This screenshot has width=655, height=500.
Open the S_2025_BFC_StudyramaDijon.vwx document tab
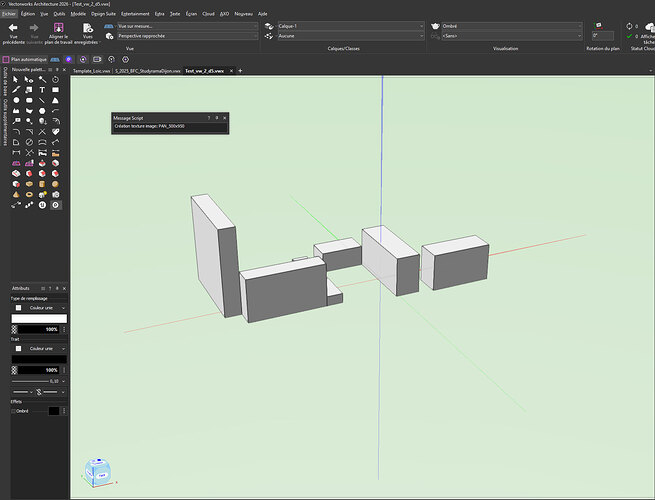pyautogui.click(x=148, y=71)
